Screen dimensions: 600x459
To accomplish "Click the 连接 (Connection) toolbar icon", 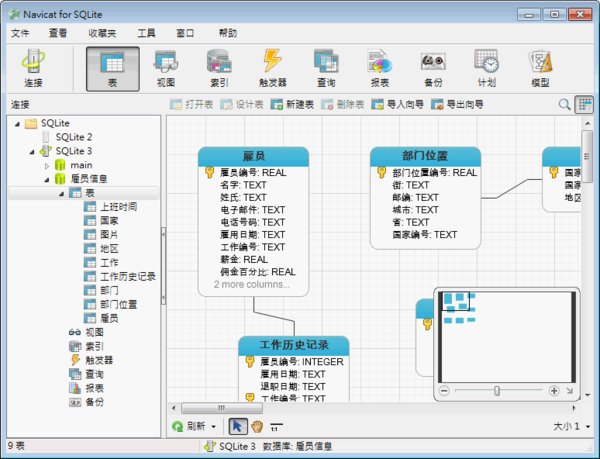I will [33, 68].
